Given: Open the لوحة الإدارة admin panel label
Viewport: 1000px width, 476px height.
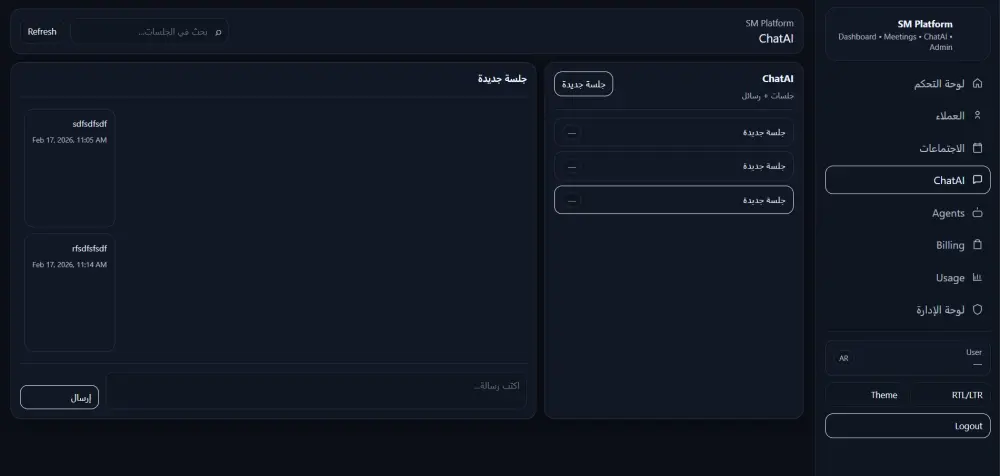Looking at the screenshot, I should 941,310.
